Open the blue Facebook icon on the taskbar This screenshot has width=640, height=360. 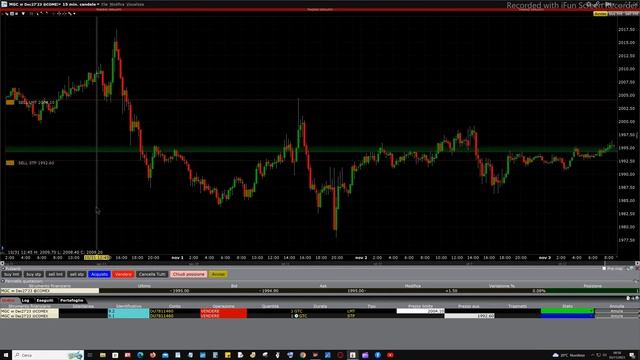pyautogui.click(x=378, y=355)
